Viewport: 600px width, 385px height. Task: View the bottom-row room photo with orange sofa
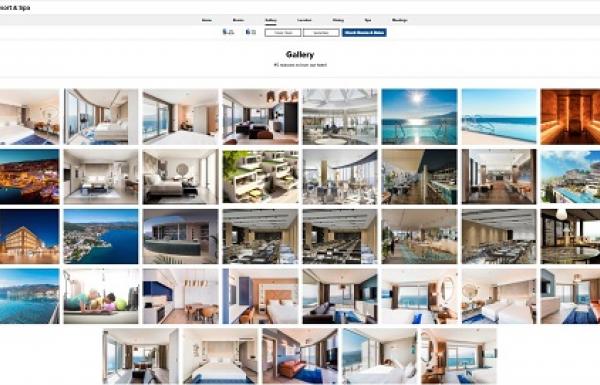pyautogui.click(x=300, y=356)
